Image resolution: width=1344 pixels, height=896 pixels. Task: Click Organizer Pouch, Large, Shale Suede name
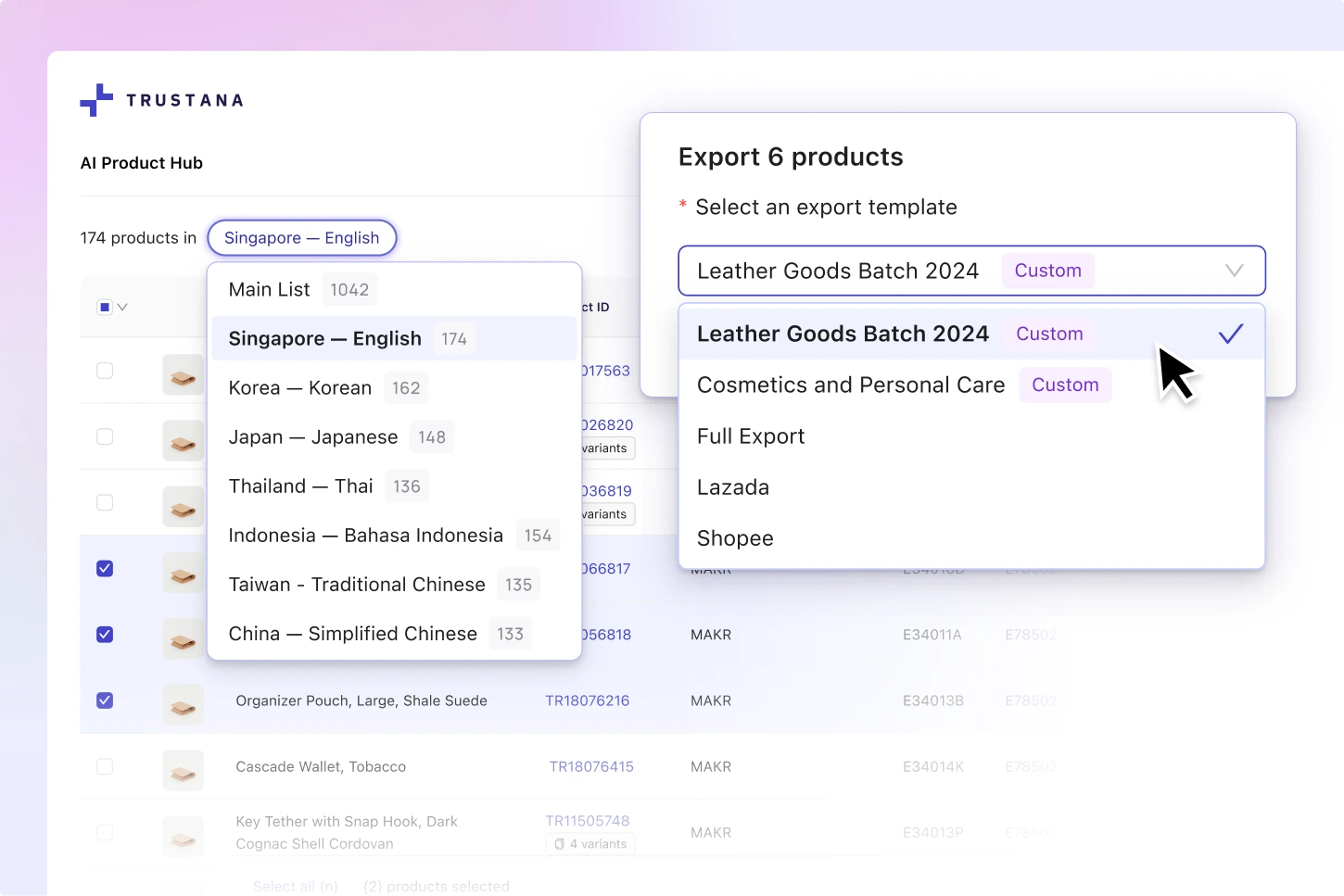pos(361,700)
